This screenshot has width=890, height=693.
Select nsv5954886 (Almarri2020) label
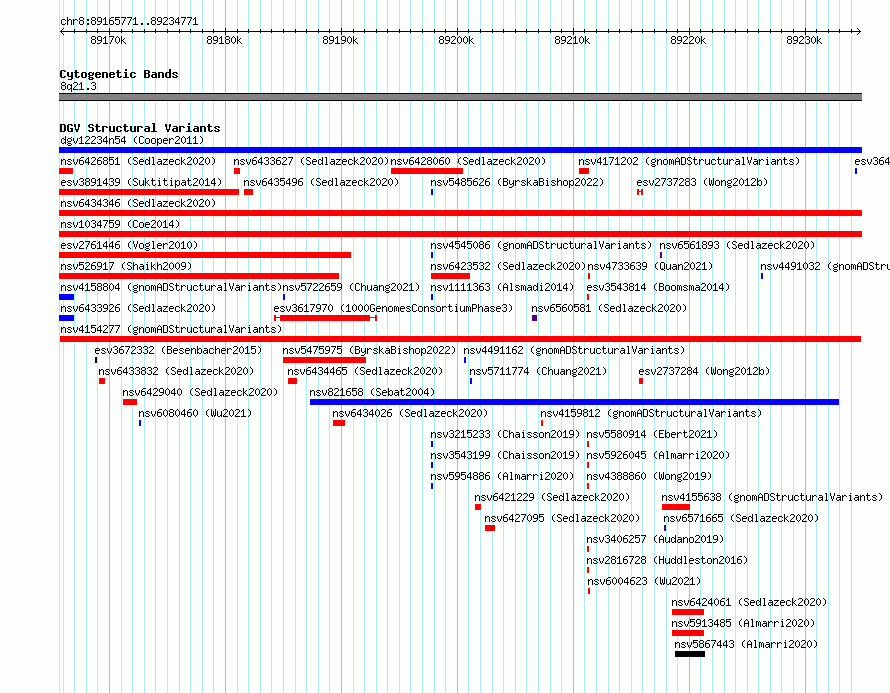coord(502,476)
